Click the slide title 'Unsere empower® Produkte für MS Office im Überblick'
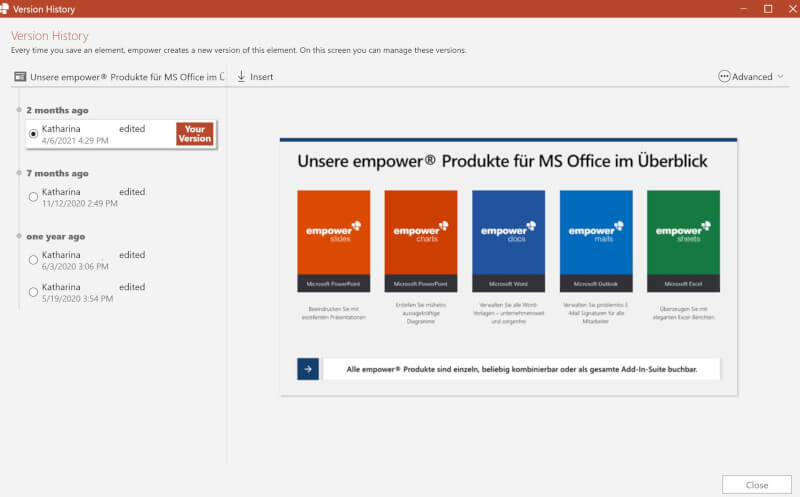Screen dimensions: 800x497 coord(502,161)
